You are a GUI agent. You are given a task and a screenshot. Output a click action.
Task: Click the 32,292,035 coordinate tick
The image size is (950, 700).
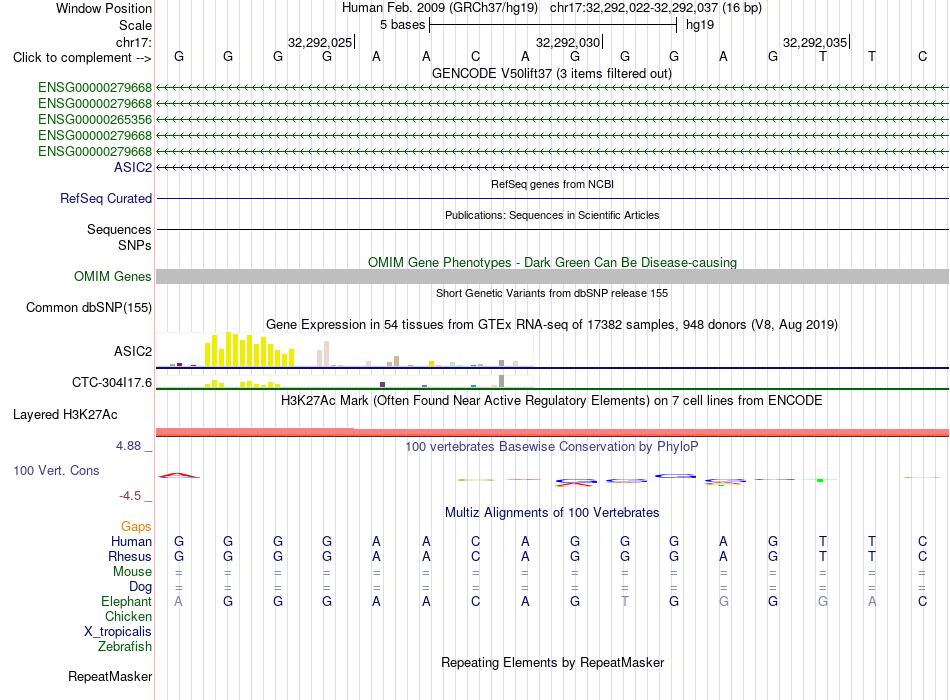(x=815, y=42)
